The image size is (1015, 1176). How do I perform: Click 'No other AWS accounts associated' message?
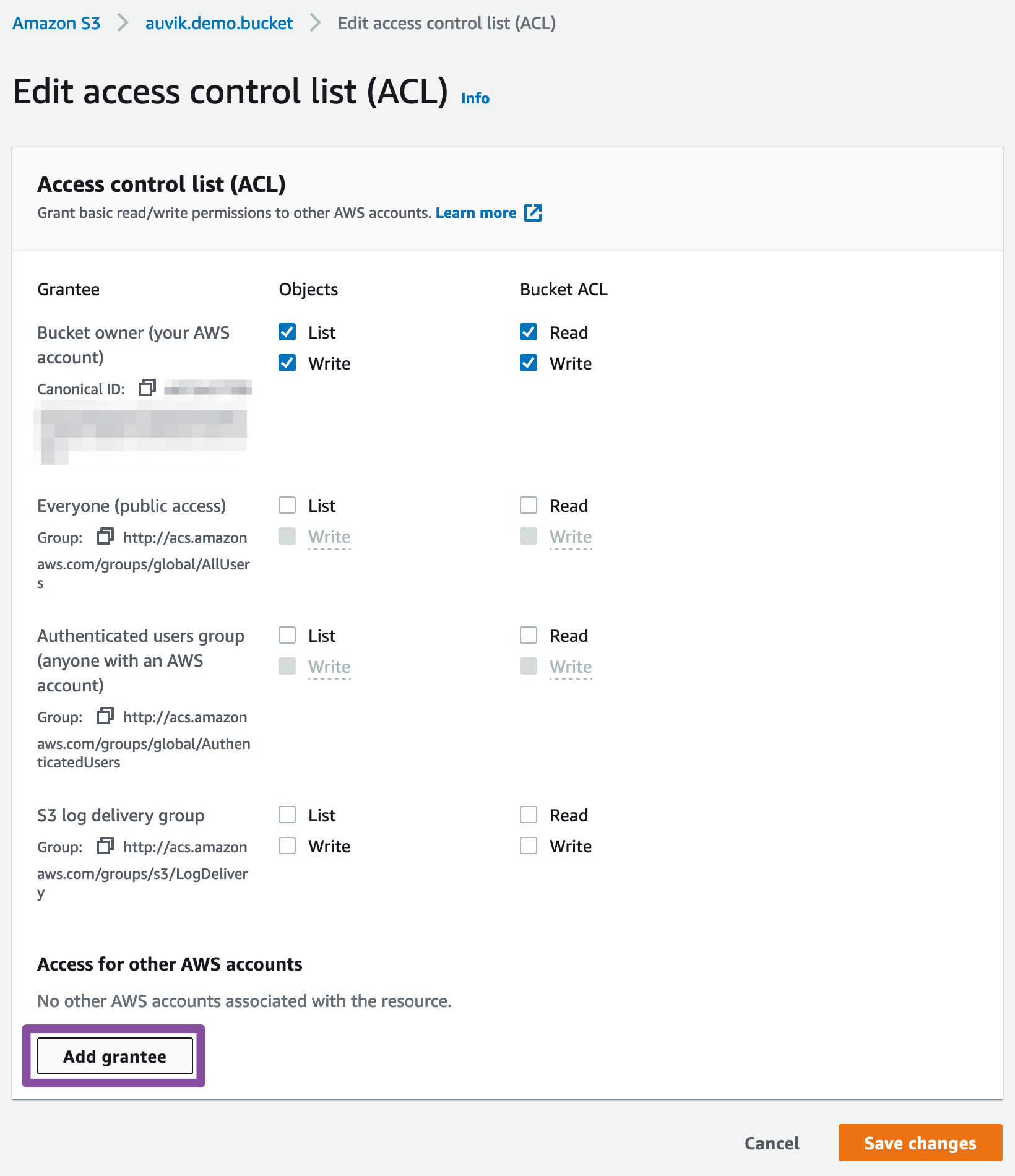click(244, 1001)
